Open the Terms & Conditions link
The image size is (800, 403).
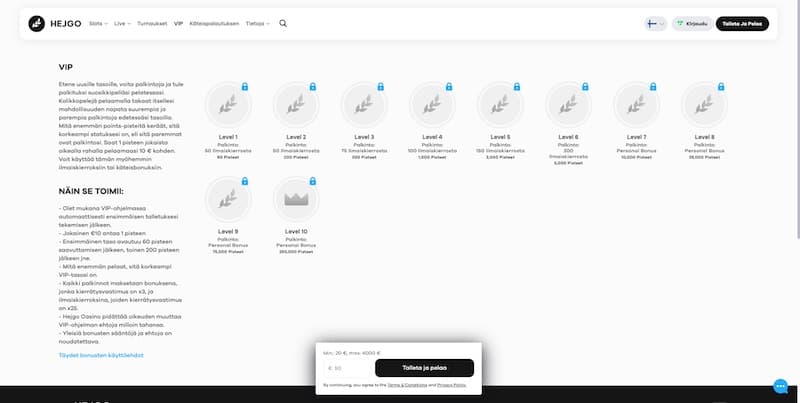click(x=407, y=385)
